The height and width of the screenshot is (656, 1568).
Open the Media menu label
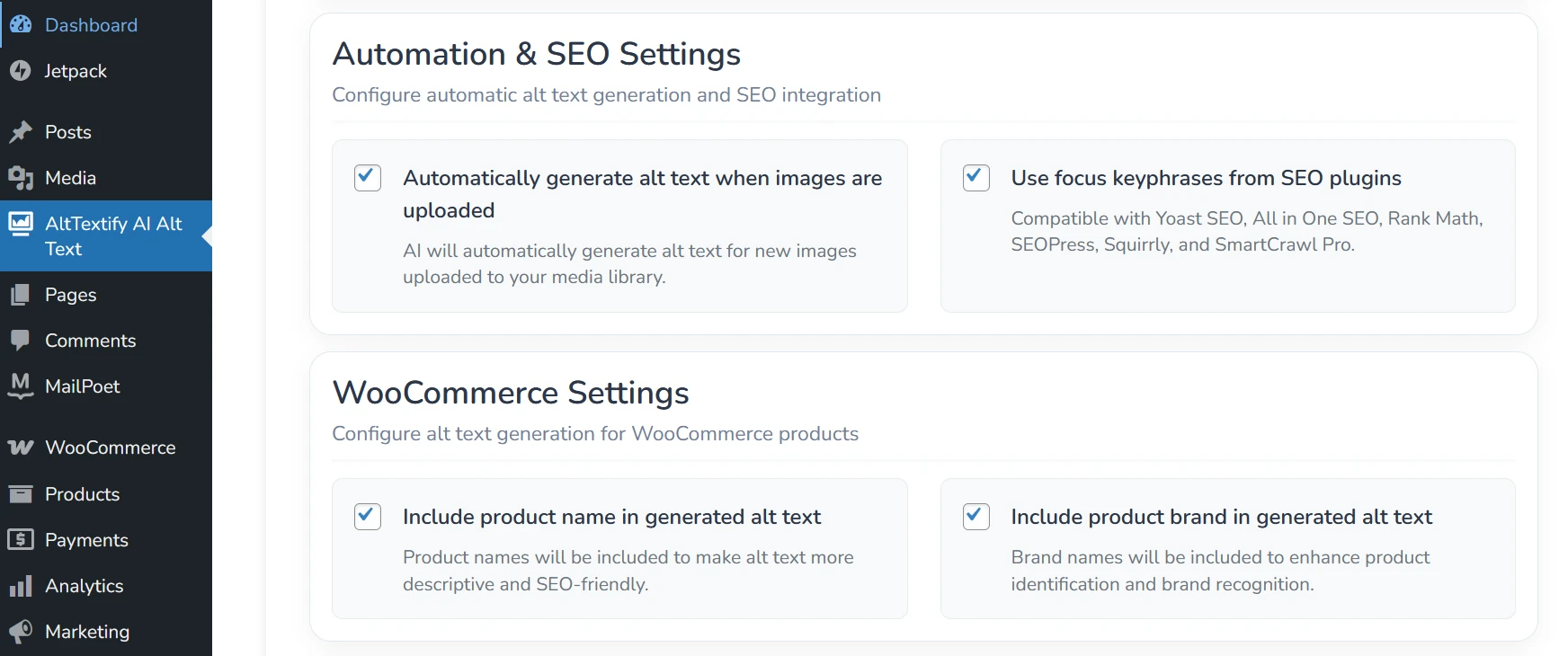click(70, 178)
